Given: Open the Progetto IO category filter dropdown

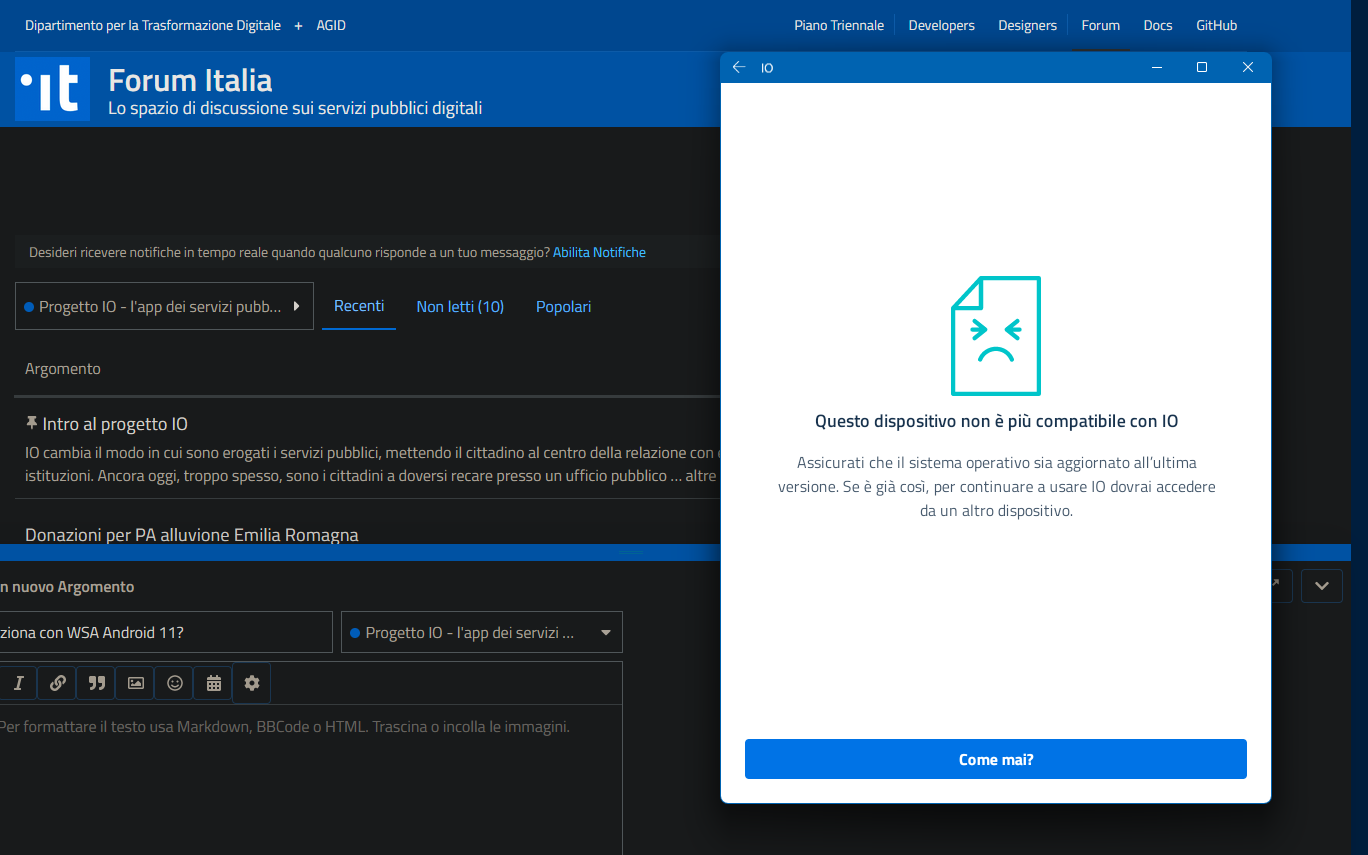Looking at the screenshot, I should click(x=164, y=306).
